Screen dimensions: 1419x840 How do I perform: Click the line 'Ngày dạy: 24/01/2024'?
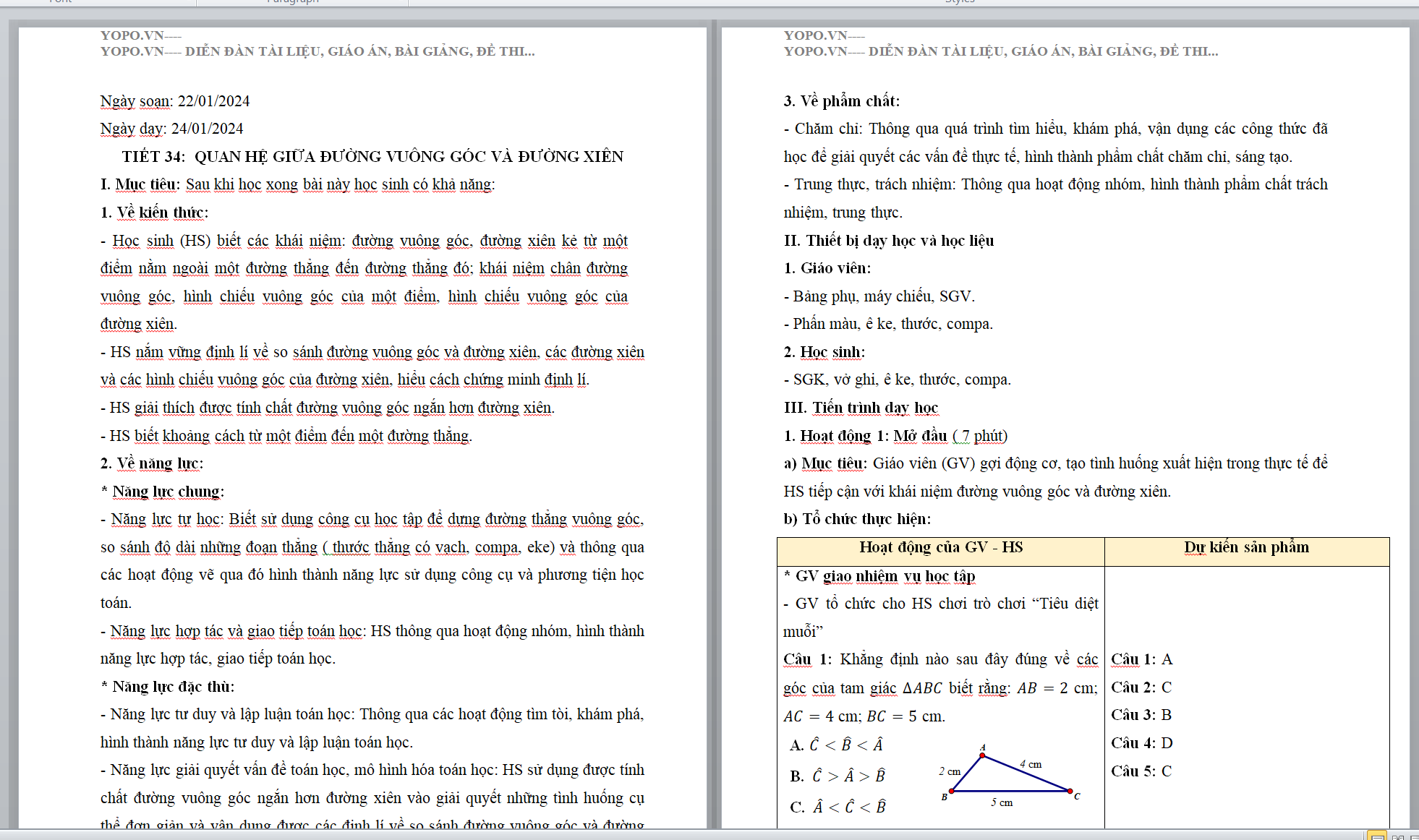pyautogui.click(x=172, y=129)
